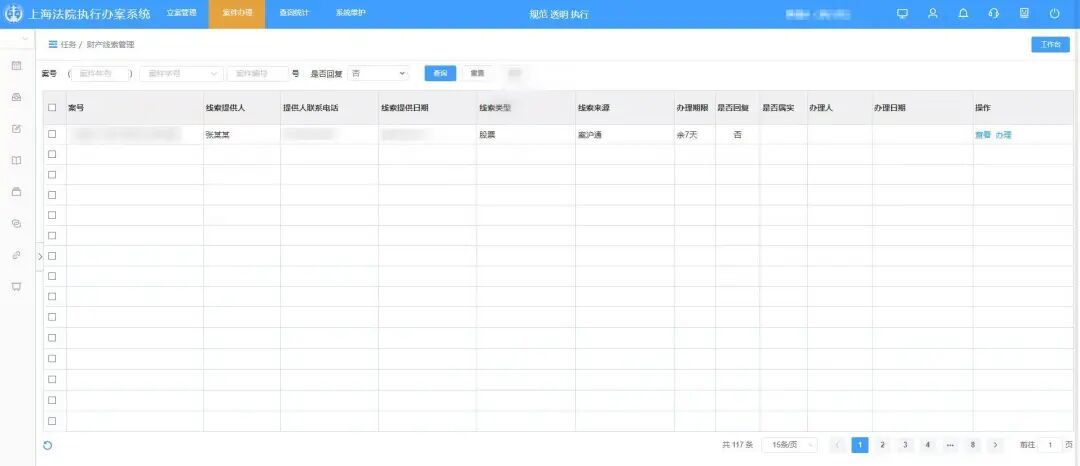Click the headset support icon
This screenshot has height=466, width=1080.
[993, 14]
